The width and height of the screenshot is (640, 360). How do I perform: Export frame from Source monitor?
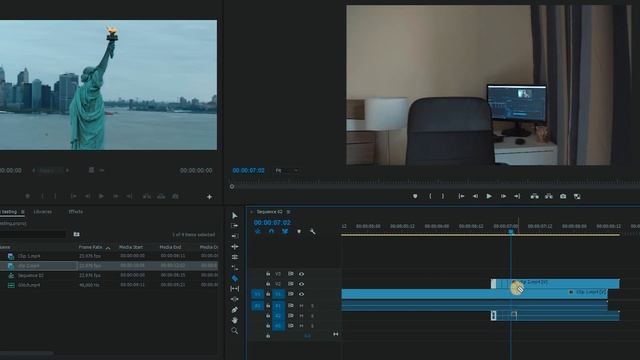click(x=175, y=196)
